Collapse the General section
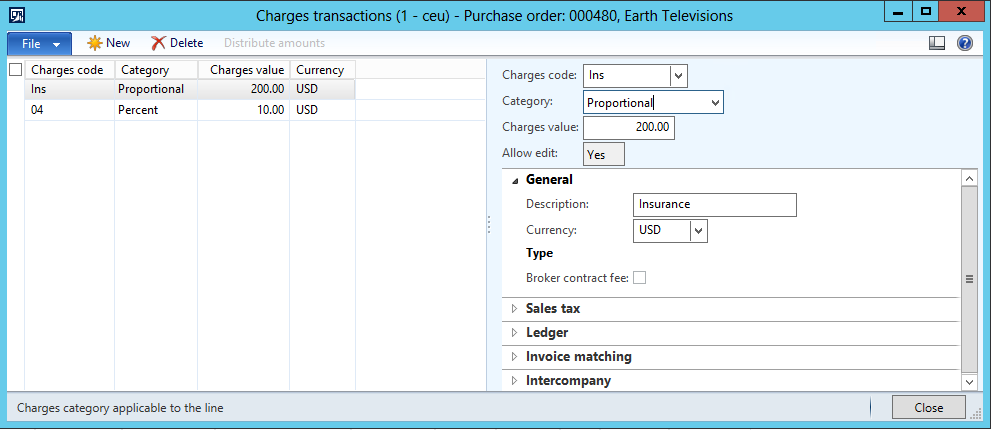 [515, 181]
